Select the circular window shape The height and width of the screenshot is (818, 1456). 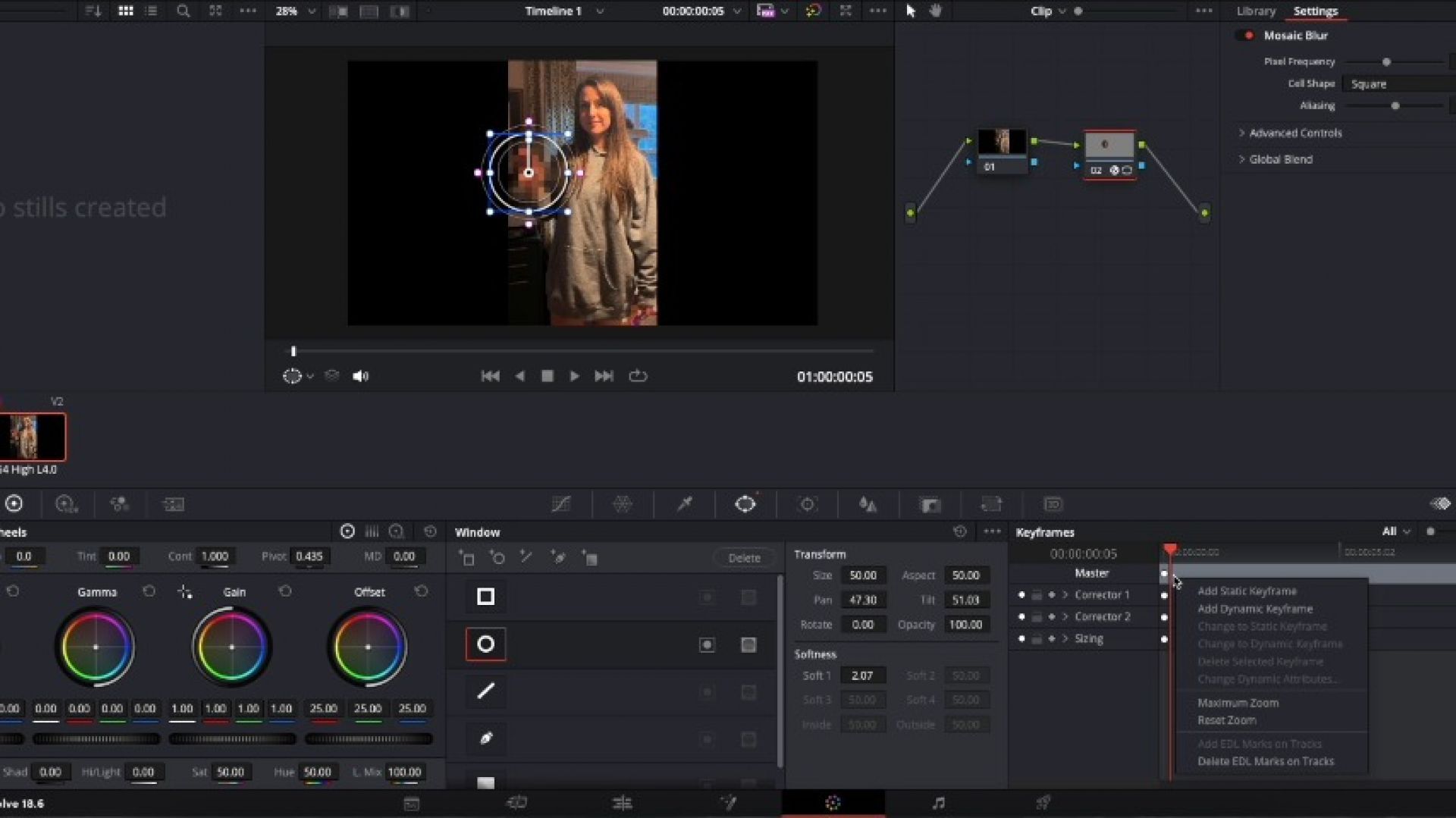pyautogui.click(x=485, y=644)
